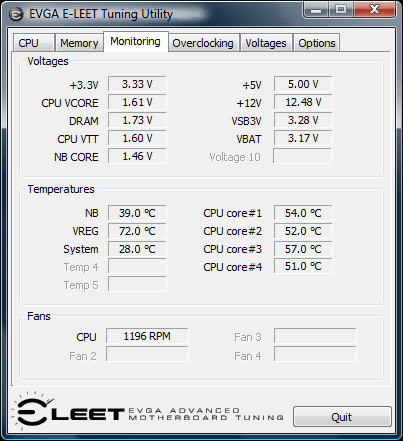Click CPU core#1 temperature 54.0 °C
Screen dimensions: 403x441
[x=303, y=213]
